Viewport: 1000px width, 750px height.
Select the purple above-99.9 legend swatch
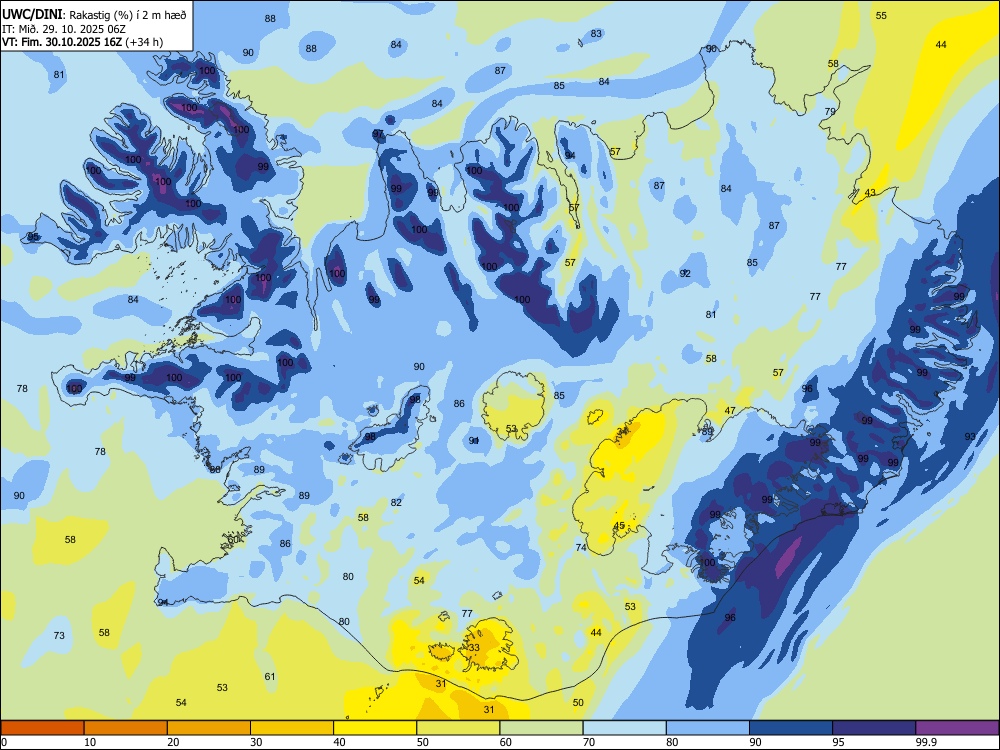click(x=957, y=728)
